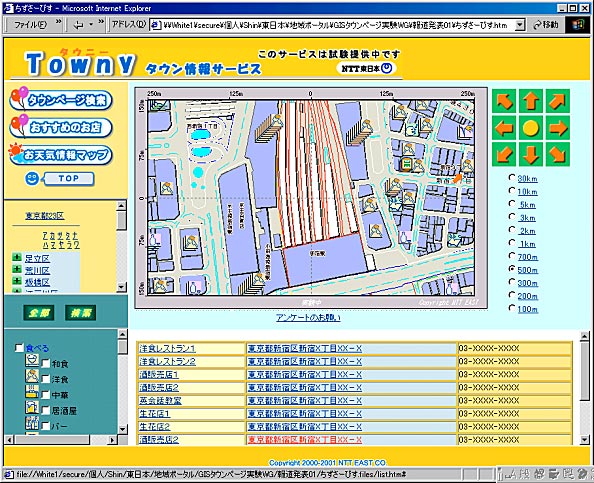The width and height of the screenshot is (594, 483).
Task: Click up arrow of ward list scrollbar
Action: [121, 206]
